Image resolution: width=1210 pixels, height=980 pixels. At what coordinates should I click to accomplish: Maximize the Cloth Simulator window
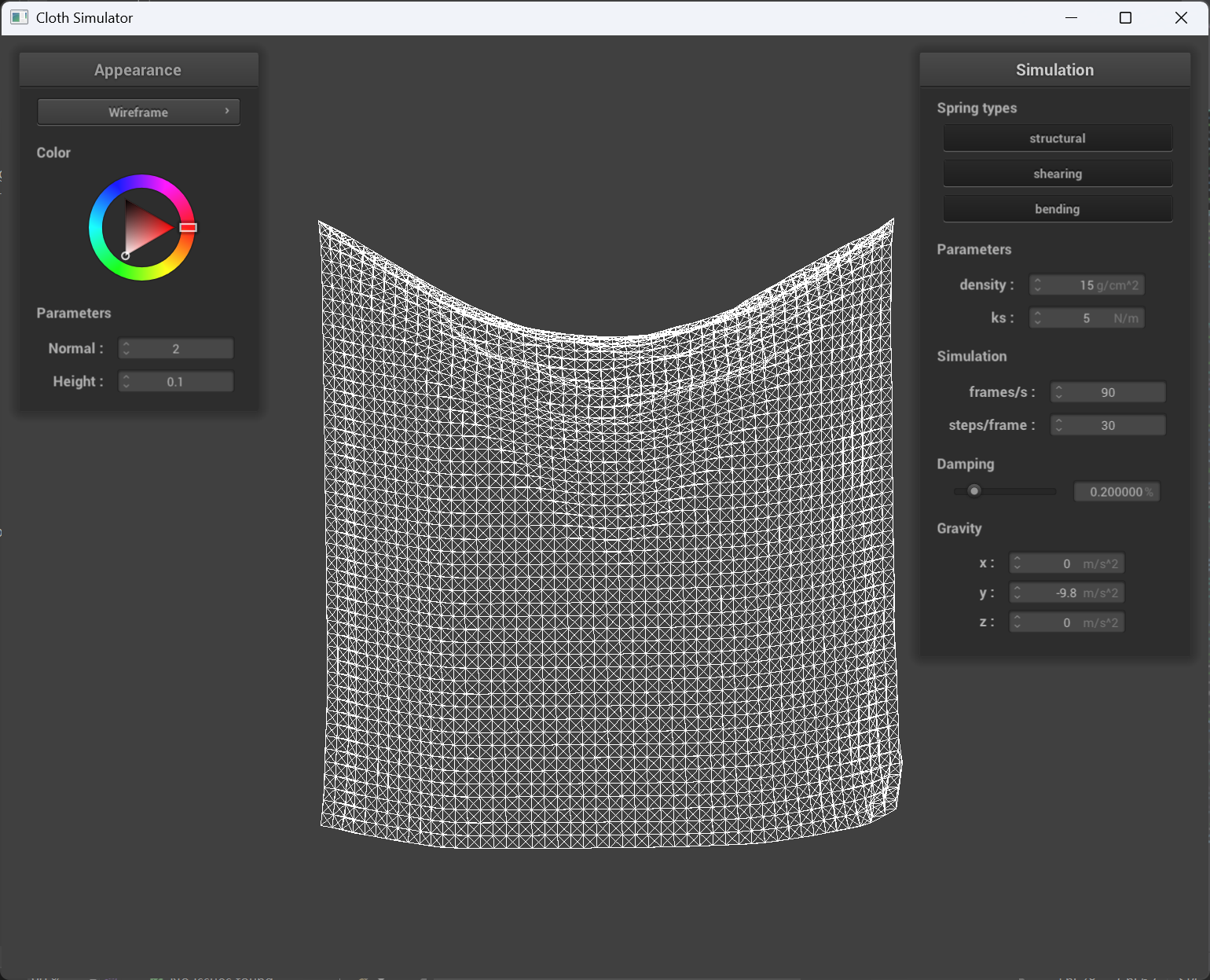[1125, 17]
